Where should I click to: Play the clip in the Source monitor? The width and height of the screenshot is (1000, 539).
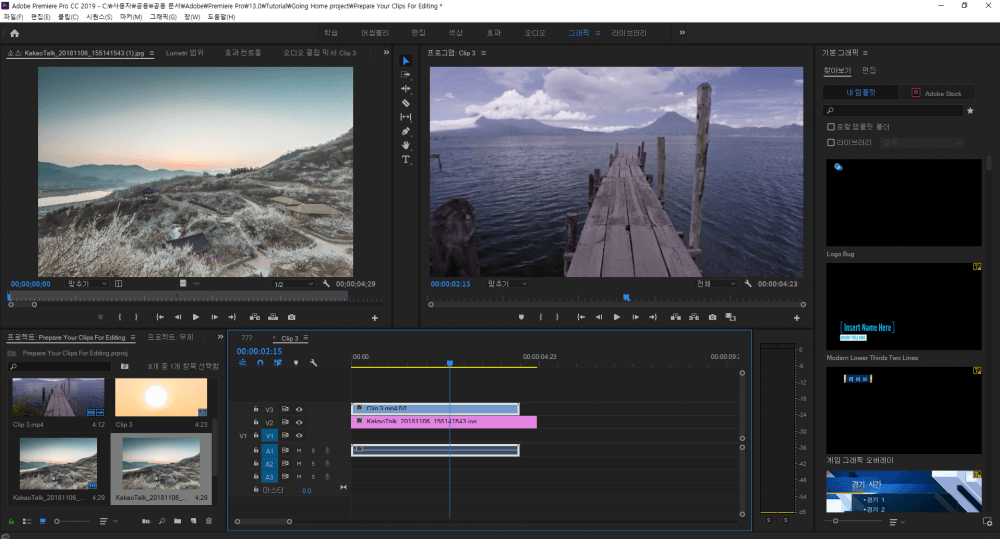coord(196,317)
